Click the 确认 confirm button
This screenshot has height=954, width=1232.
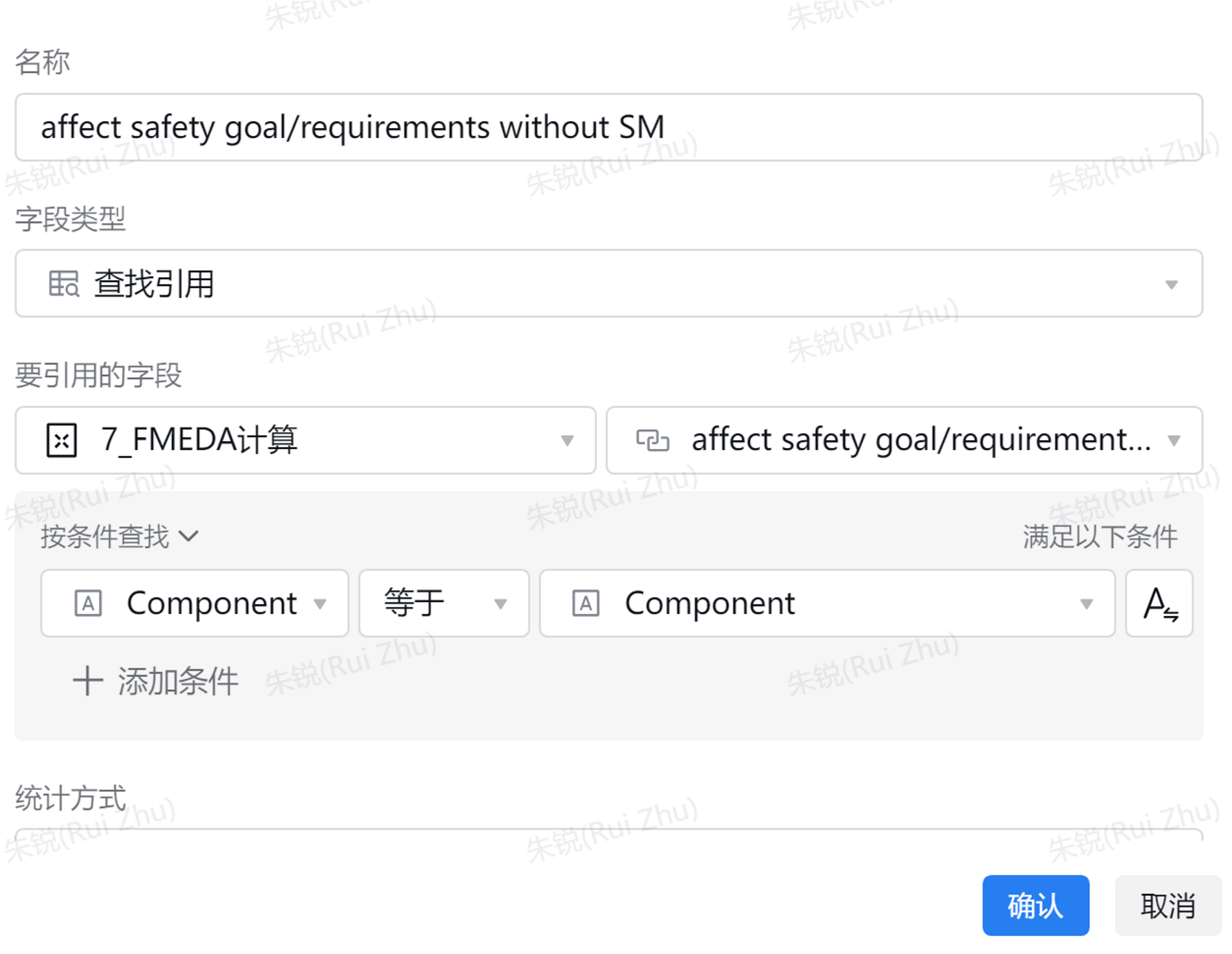point(1036,907)
